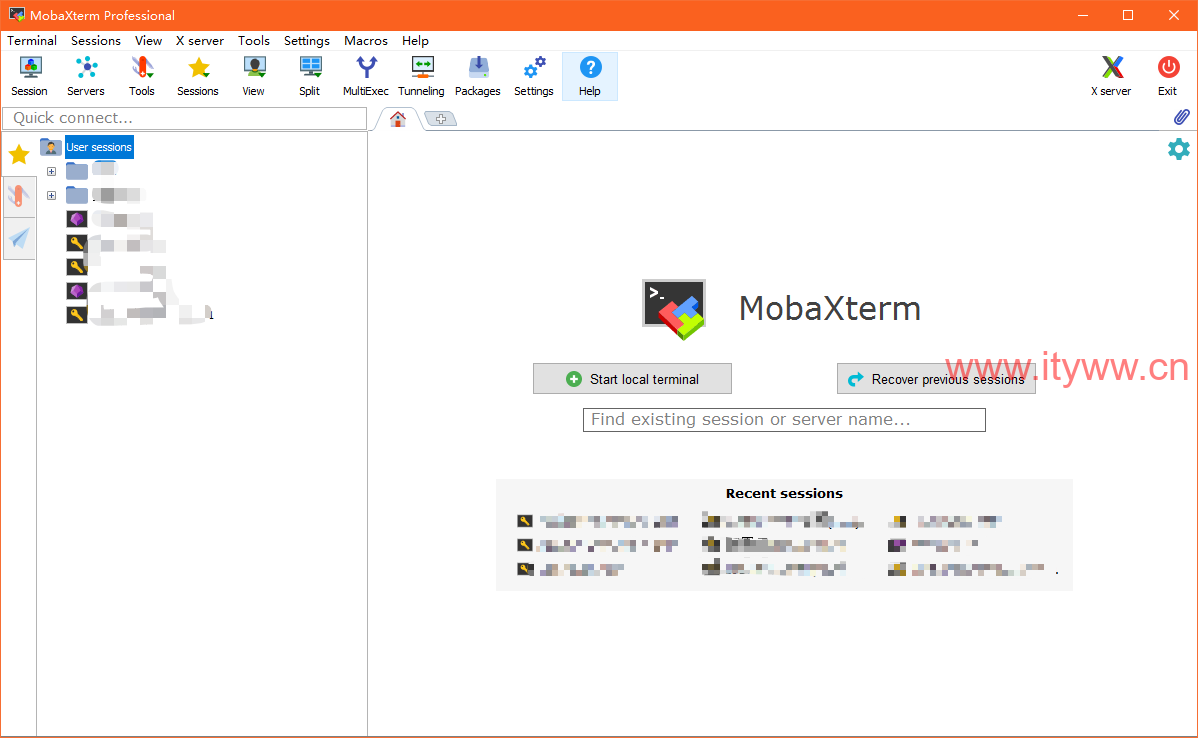Open the Sessions menu in menu bar
Image resolution: width=1198 pixels, height=738 pixels.
tap(96, 40)
